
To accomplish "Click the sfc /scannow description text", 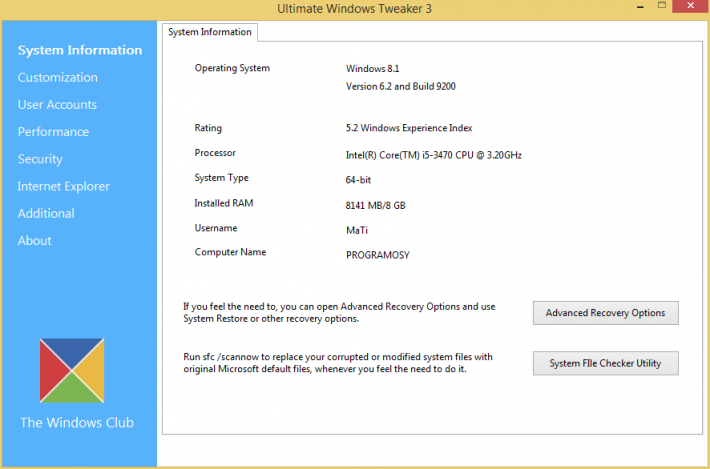I will point(338,363).
